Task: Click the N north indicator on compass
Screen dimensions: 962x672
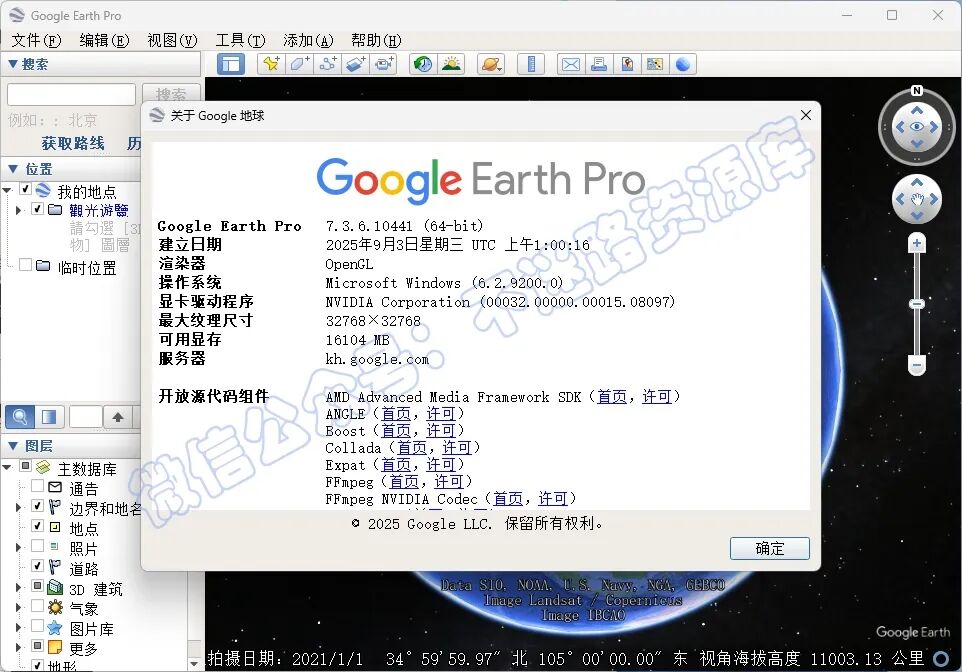Action: click(x=917, y=91)
